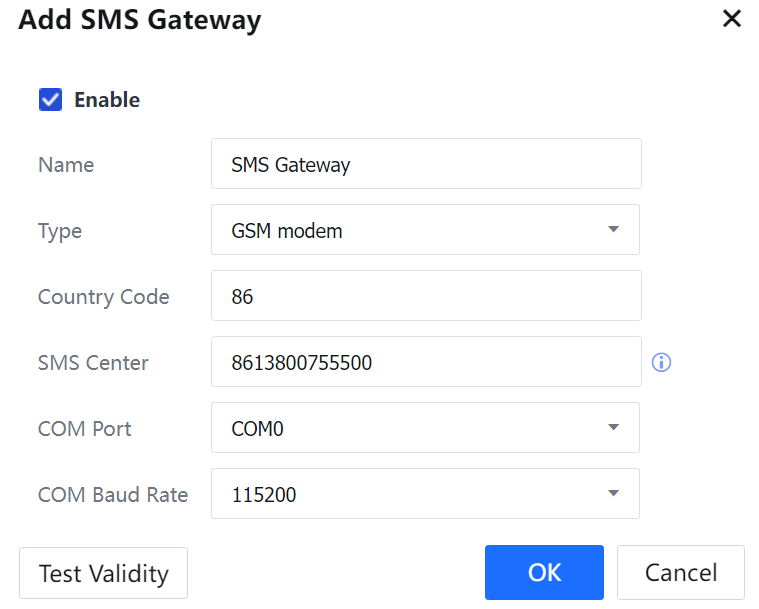This screenshot has height=609, width=759.
Task: Click the SMS Center label
Action: click(93, 363)
